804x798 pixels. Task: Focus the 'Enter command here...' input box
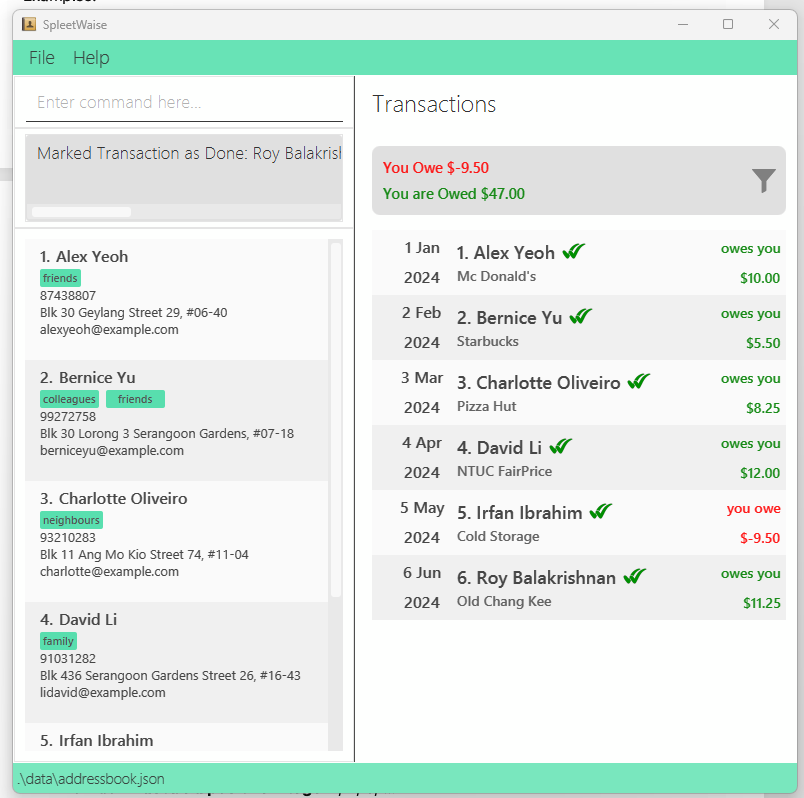click(185, 103)
